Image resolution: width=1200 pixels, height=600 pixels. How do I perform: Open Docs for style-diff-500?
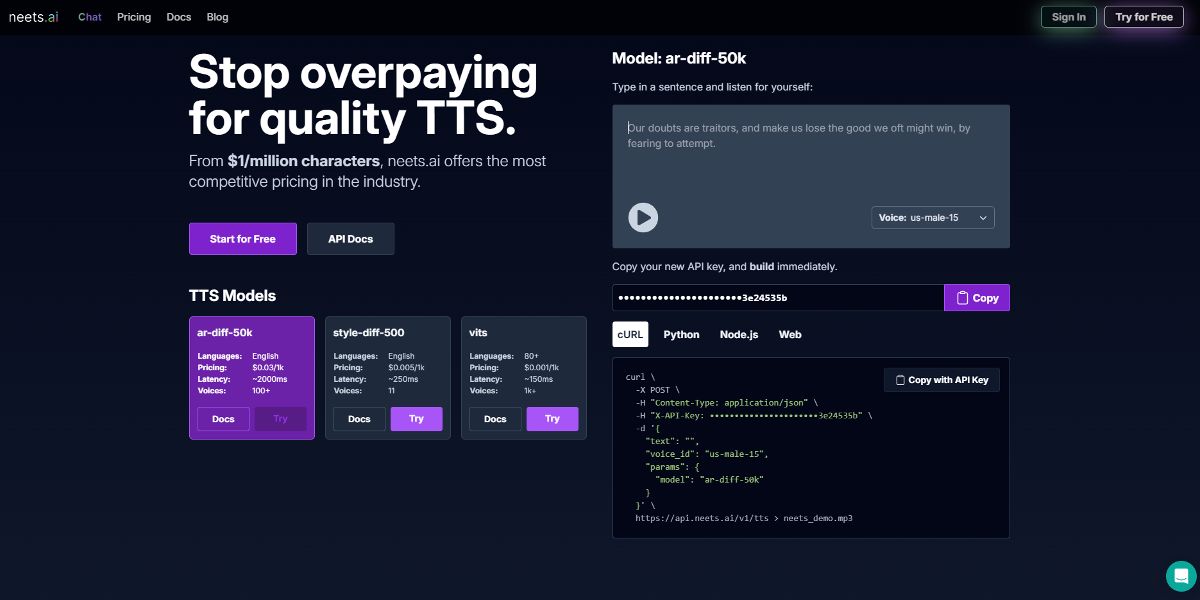tap(359, 419)
